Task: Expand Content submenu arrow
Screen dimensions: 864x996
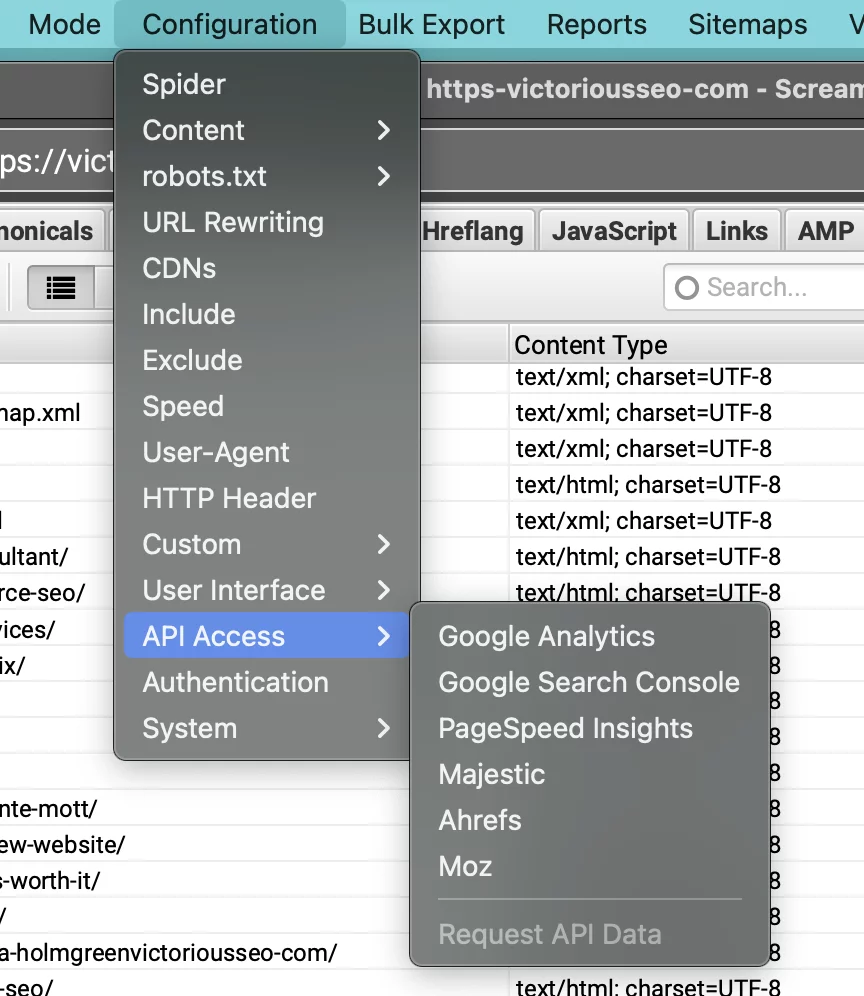Action: pyautogui.click(x=383, y=130)
